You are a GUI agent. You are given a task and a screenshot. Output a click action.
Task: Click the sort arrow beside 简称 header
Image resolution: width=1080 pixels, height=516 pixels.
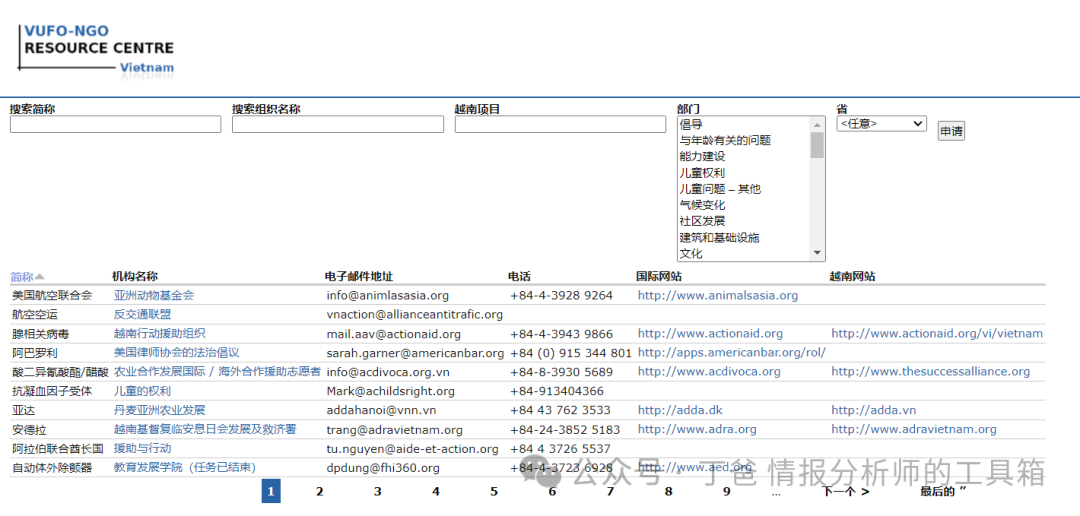click(x=39, y=277)
